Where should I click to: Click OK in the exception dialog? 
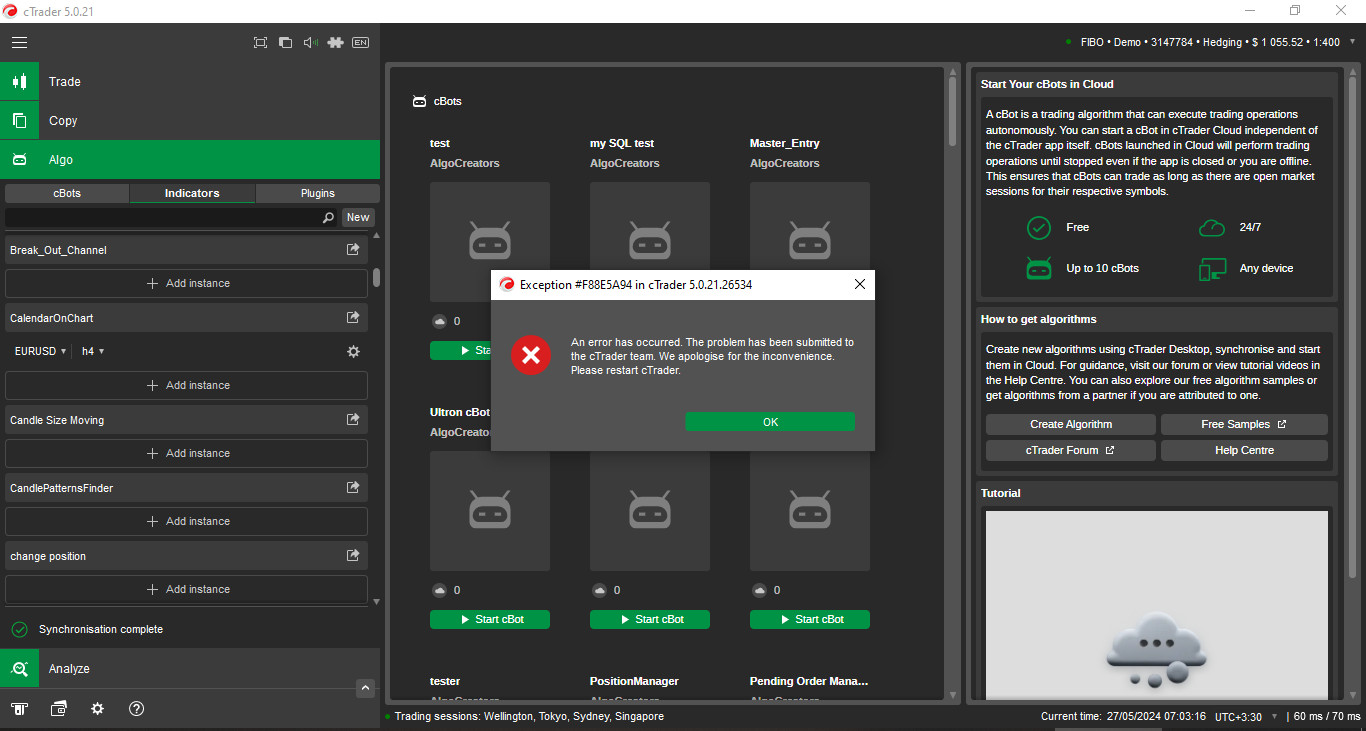[x=770, y=422]
